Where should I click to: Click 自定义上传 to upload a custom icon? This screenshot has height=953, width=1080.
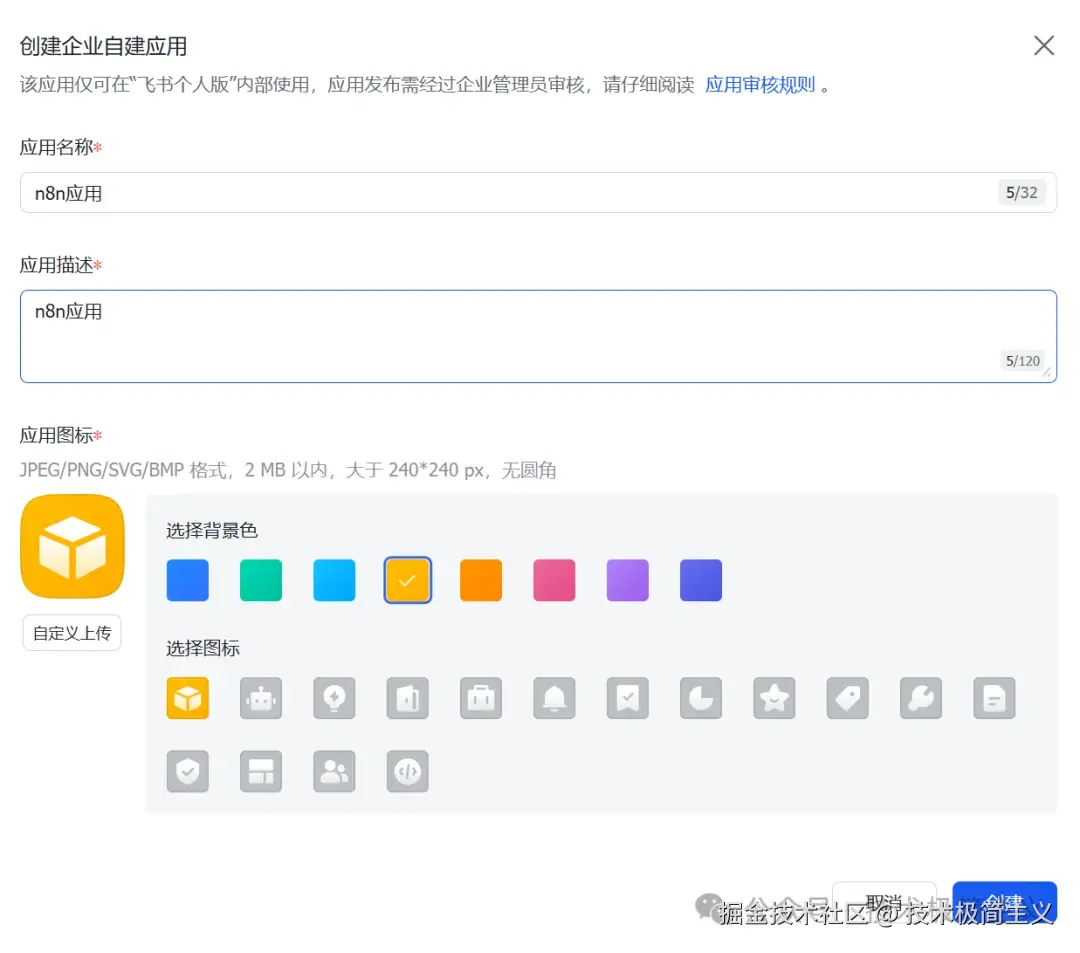click(x=71, y=632)
